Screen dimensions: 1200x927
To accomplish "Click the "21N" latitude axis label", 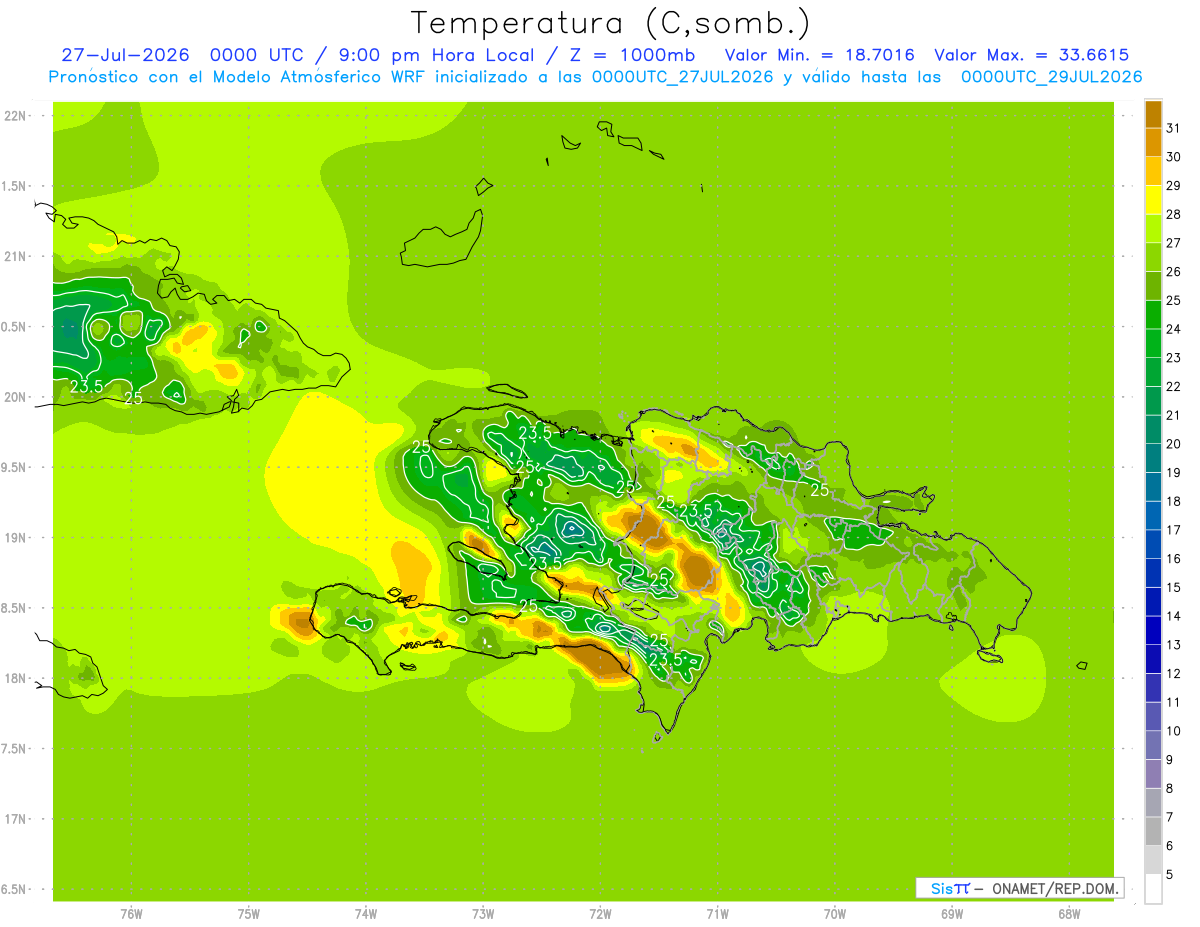I will tap(14, 256).
